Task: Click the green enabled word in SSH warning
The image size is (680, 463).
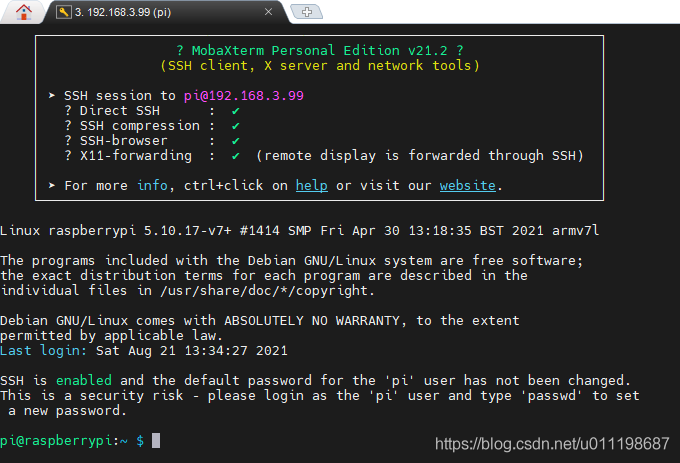Action: pos(84,381)
